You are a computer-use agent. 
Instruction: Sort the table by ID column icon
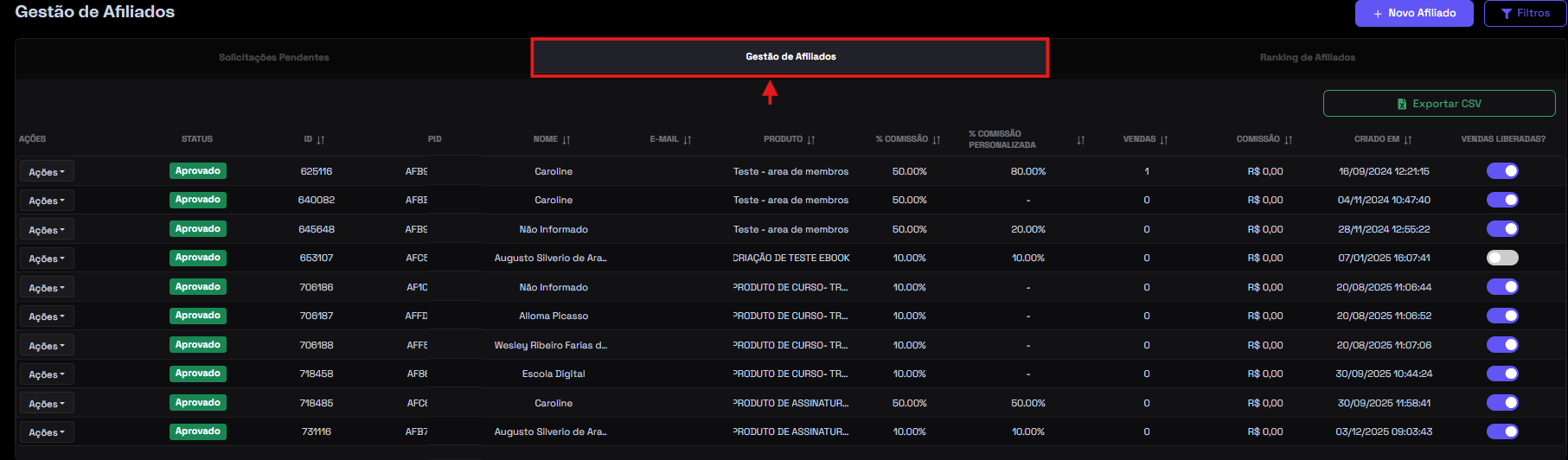[x=321, y=139]
